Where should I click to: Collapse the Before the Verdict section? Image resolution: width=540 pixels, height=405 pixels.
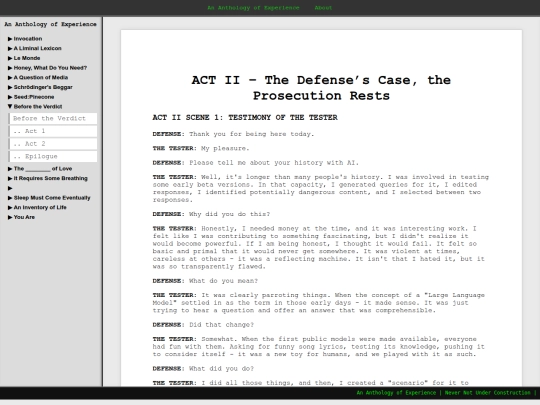[35, 106]
